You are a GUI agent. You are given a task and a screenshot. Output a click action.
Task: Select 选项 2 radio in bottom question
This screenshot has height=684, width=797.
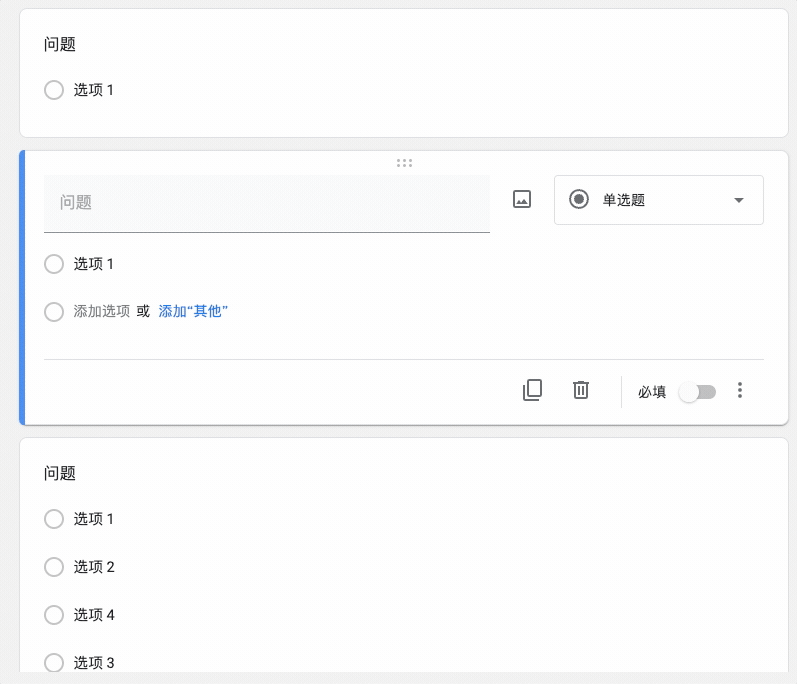tap(54, 567)
